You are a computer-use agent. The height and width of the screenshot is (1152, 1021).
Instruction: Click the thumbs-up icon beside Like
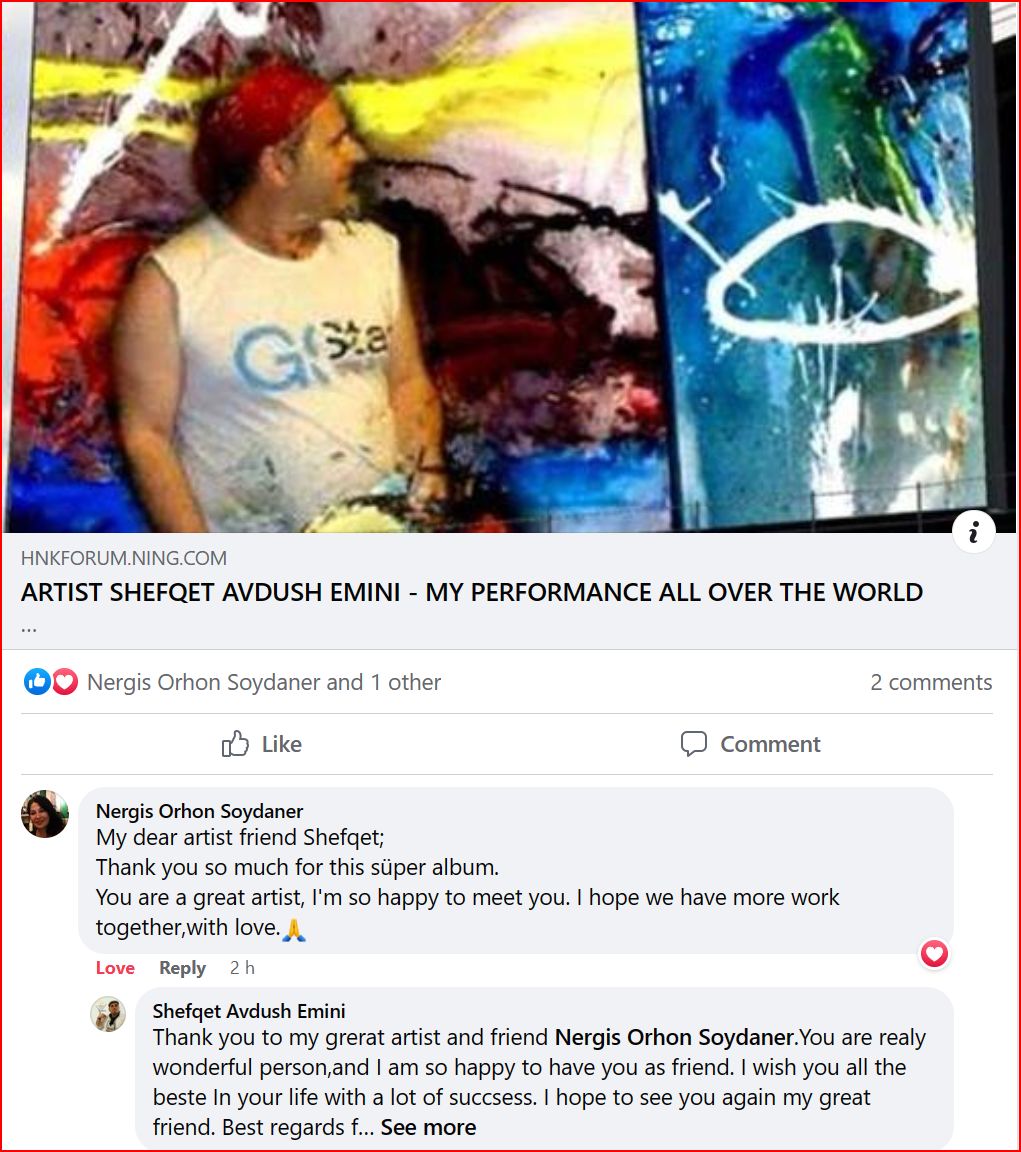235,744
